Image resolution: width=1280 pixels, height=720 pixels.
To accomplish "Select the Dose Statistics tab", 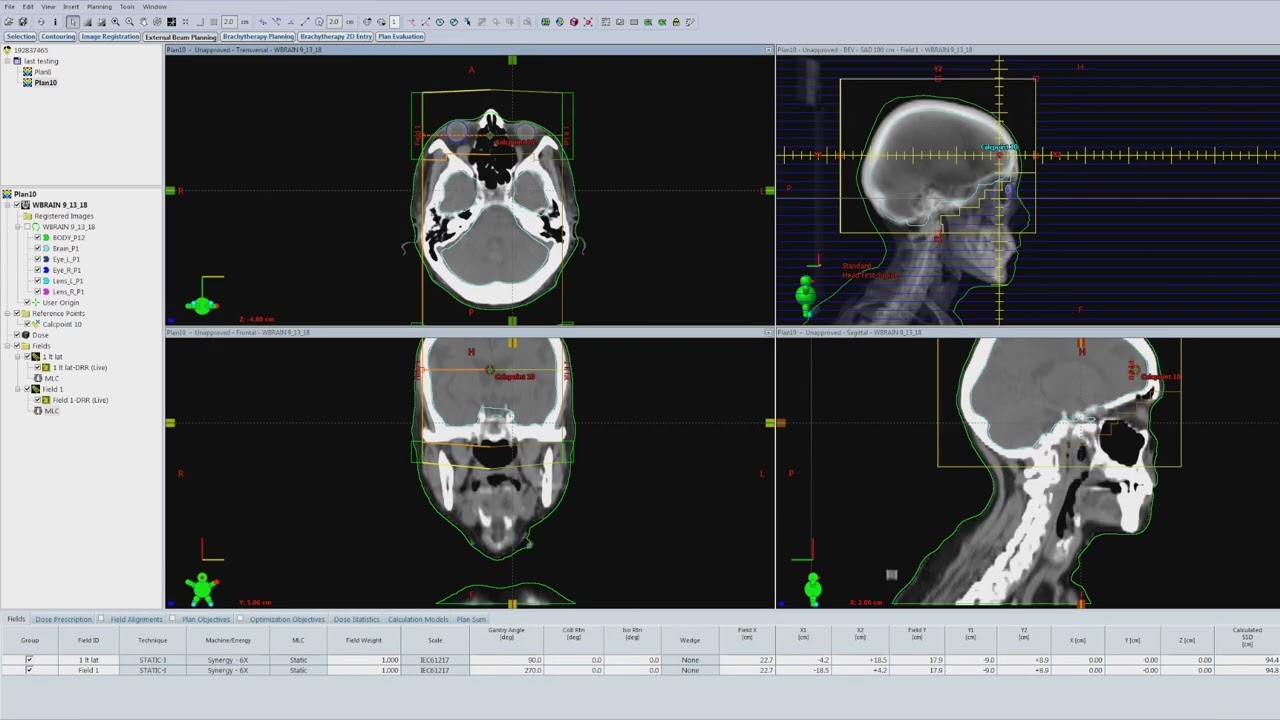I will click(356, 620).
